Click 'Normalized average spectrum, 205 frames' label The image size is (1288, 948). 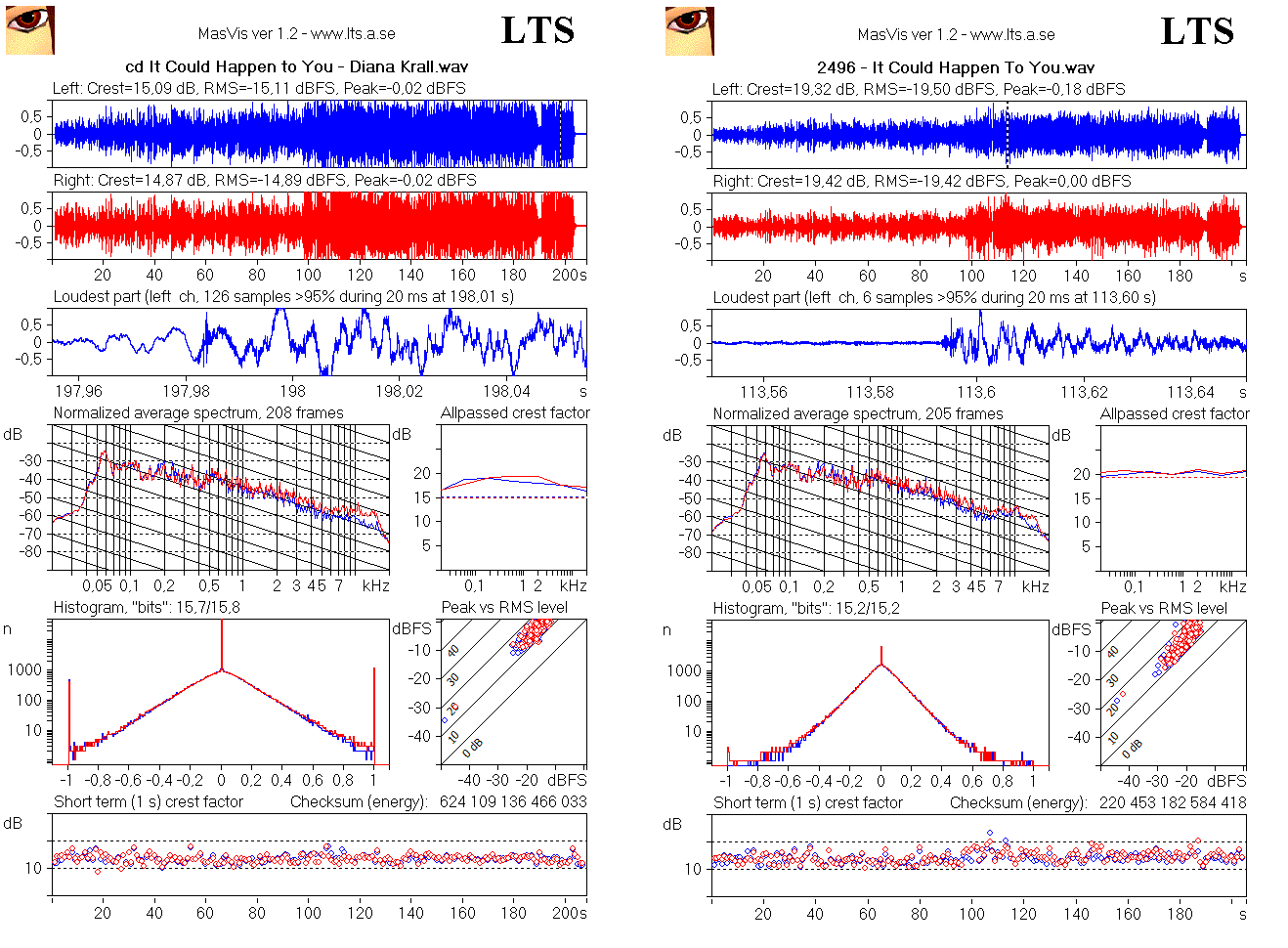858,413
